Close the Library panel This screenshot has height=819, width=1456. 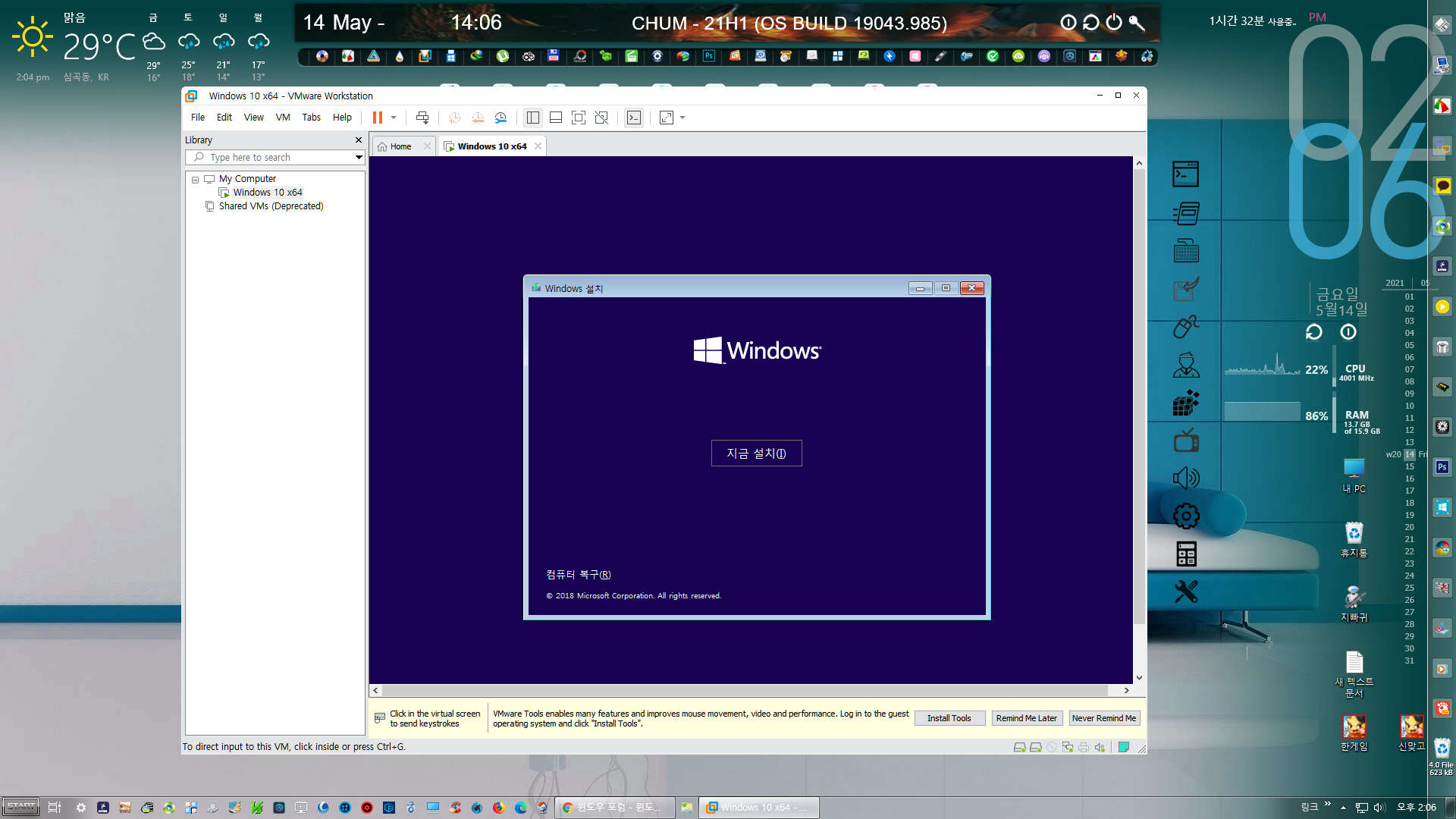359,140
